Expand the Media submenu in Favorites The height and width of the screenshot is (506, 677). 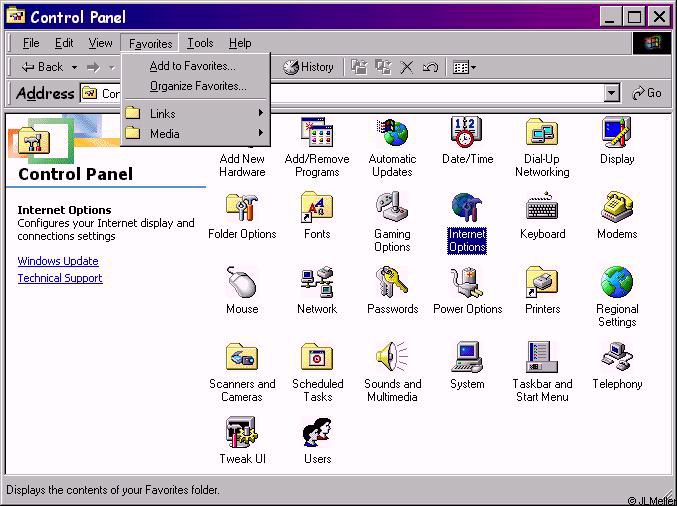195,133
